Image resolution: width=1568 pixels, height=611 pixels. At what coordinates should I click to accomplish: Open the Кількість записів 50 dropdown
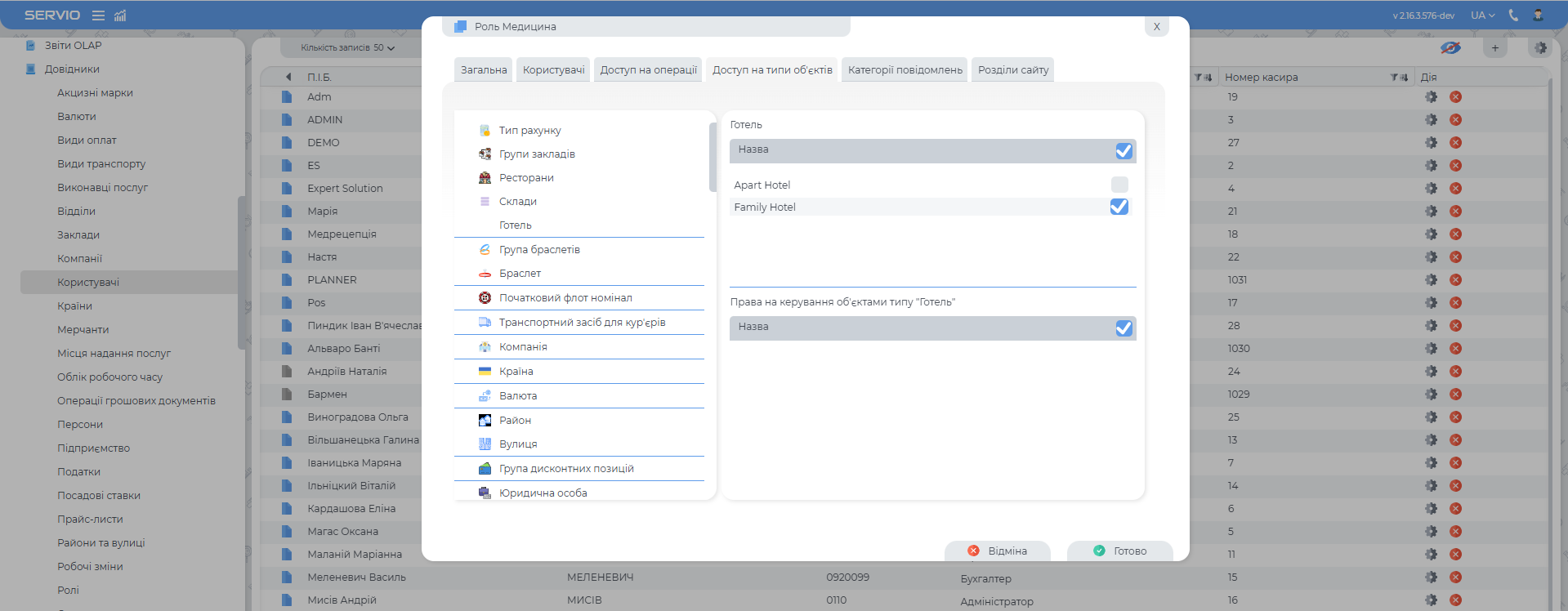[347, 48]
